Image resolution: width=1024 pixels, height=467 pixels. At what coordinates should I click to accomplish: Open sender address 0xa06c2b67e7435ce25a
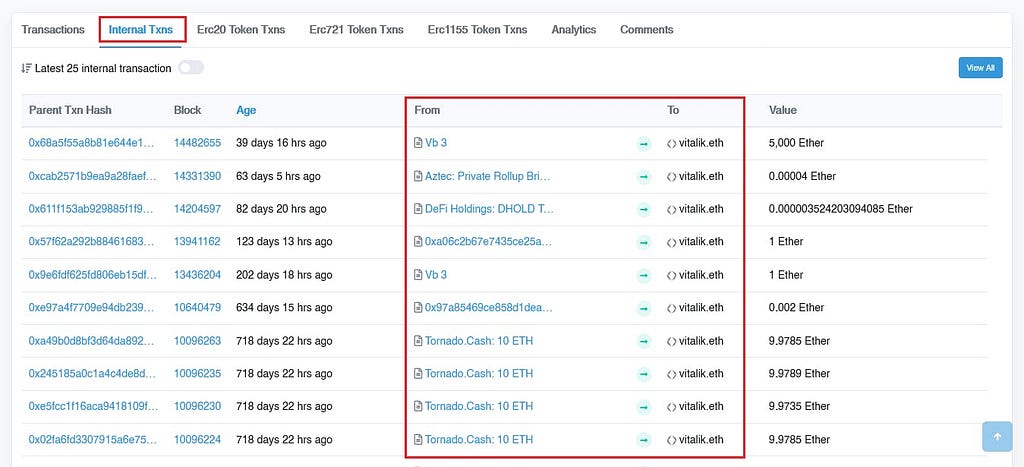[x=488, y=242]
